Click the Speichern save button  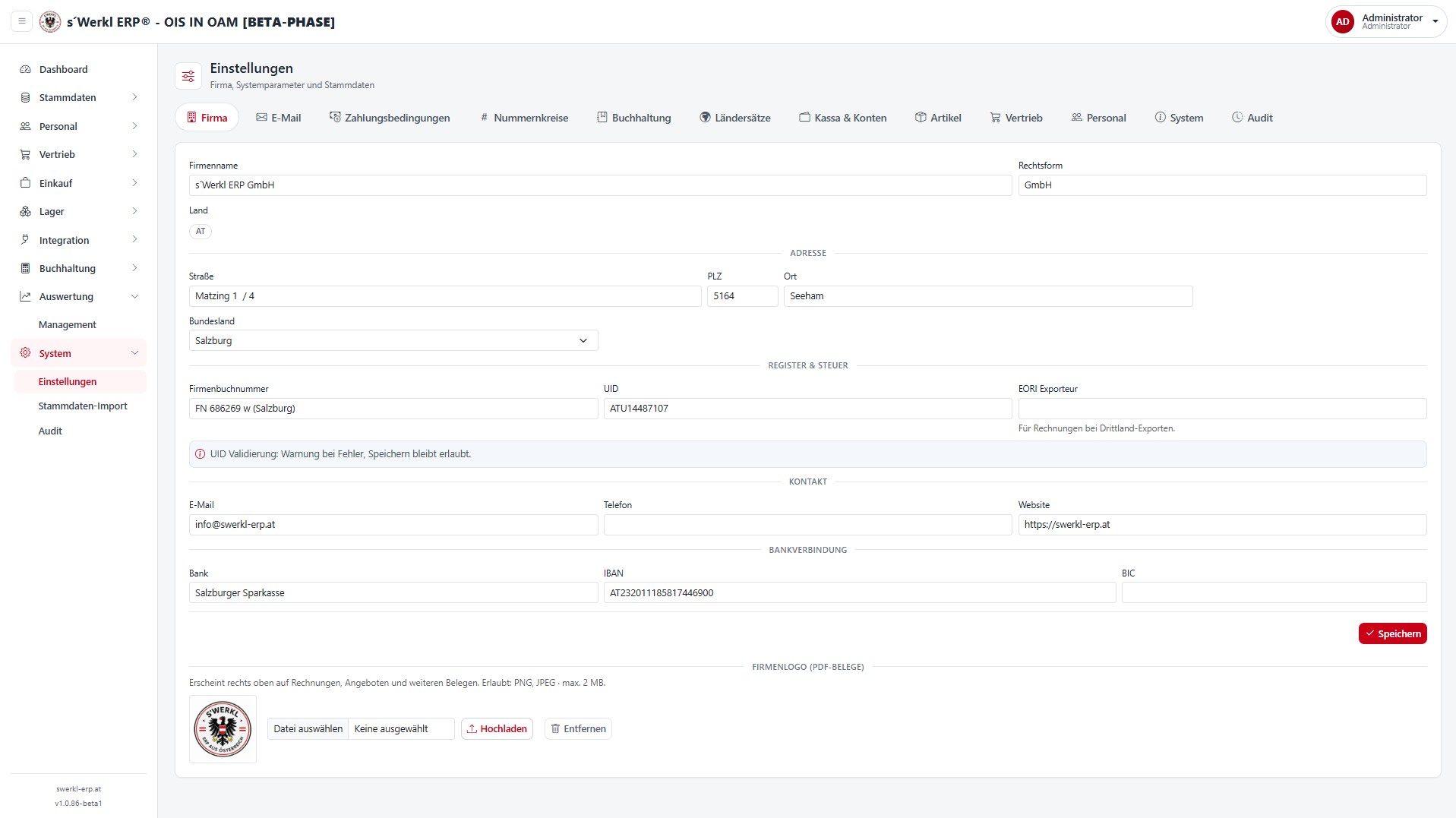(1392, 633)
